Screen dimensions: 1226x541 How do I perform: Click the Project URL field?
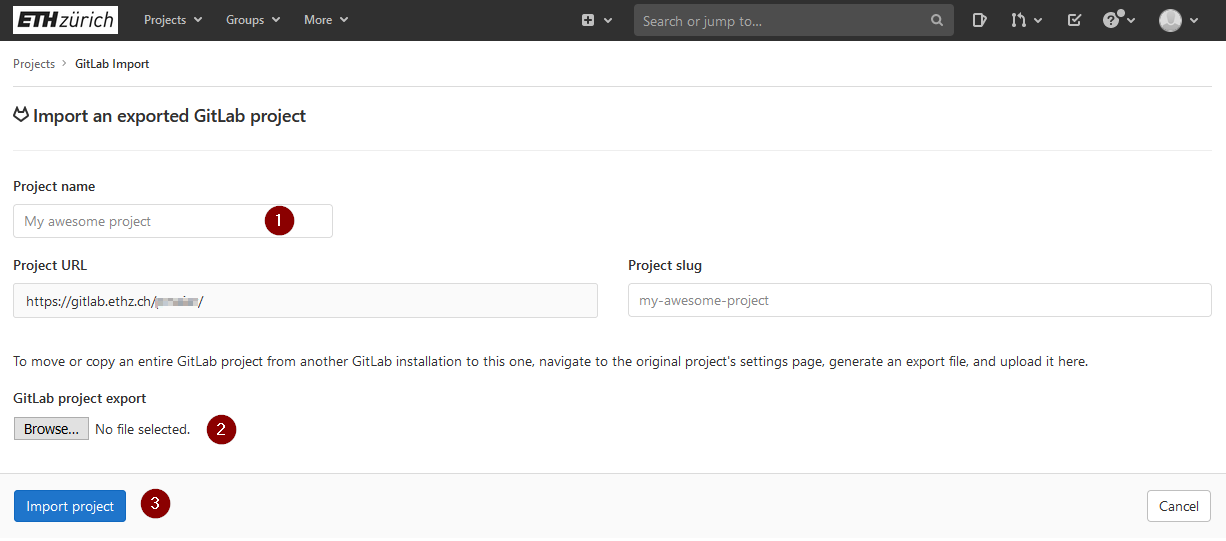point(305,301)
